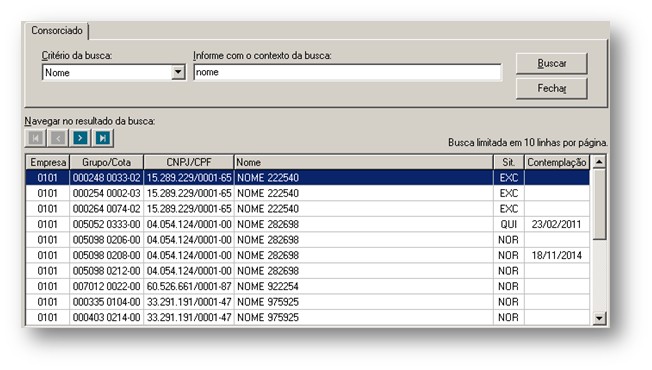Select row with Grupo/Cota 000335 0104-00
Image resolution: width=652 pixels, height=370 pixels.
(308, 302)
